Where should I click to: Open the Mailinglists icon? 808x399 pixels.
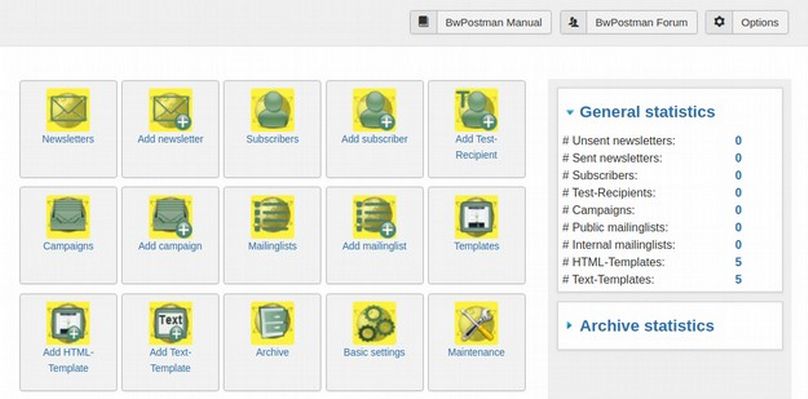pyautogui.click(x=273, y=217)
